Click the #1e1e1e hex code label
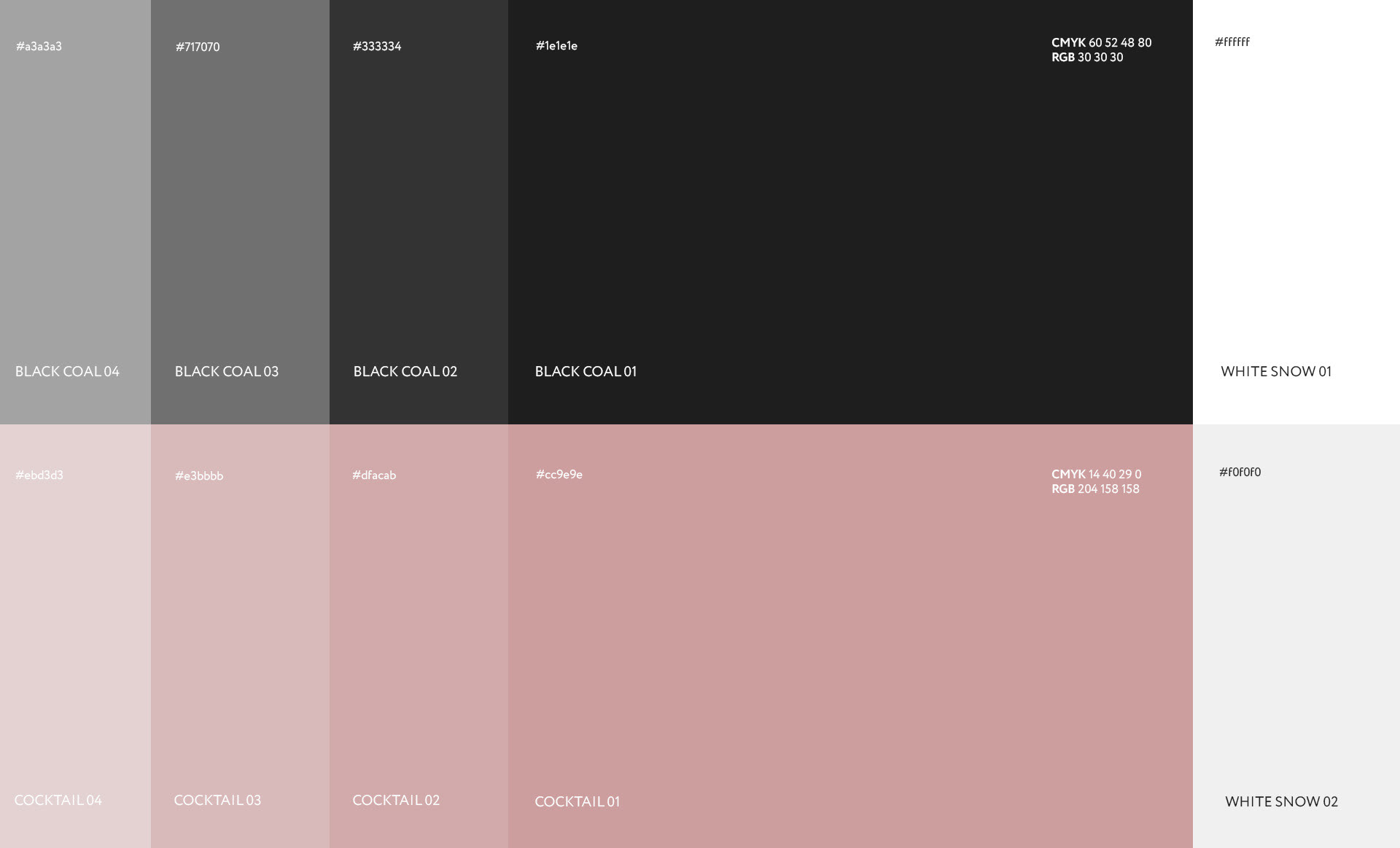Viewport: 1400px width, 848px height. (x=556, y=46)
